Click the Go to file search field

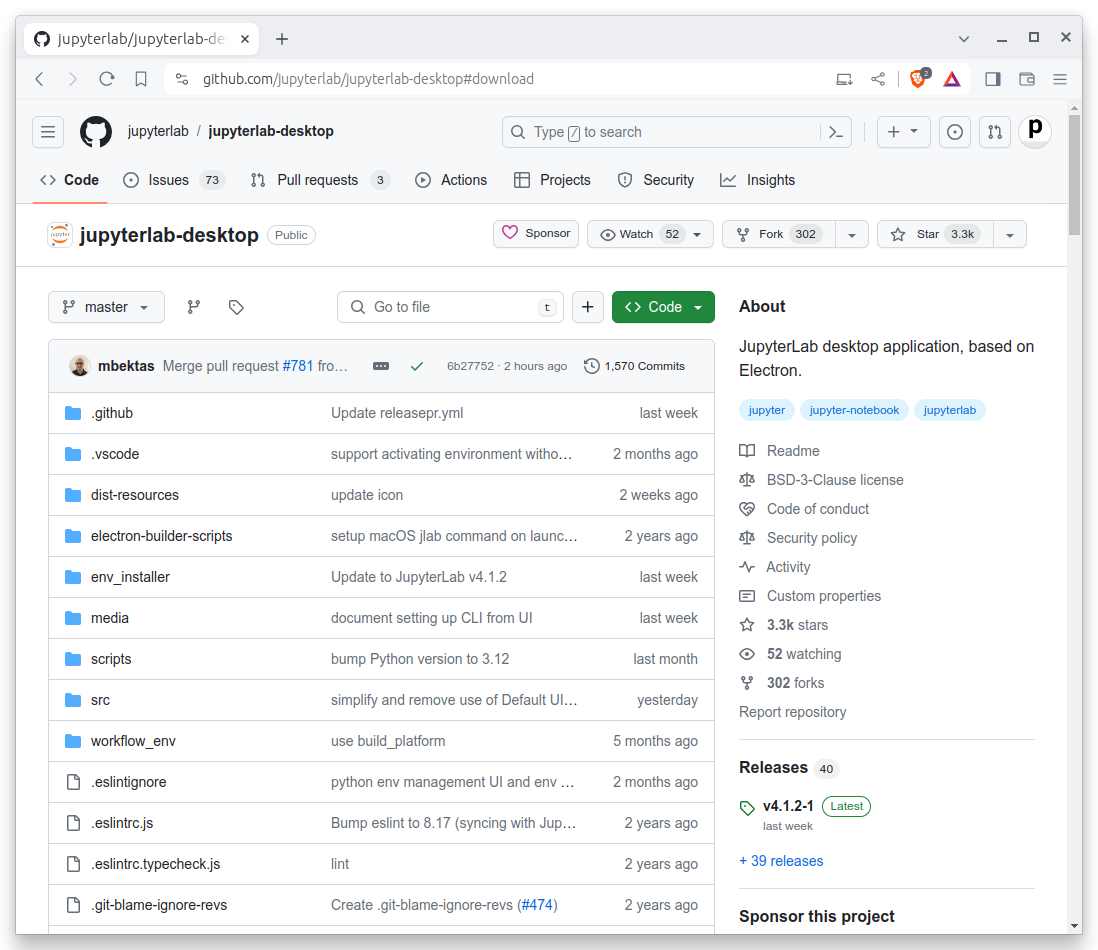click(450, 307)
